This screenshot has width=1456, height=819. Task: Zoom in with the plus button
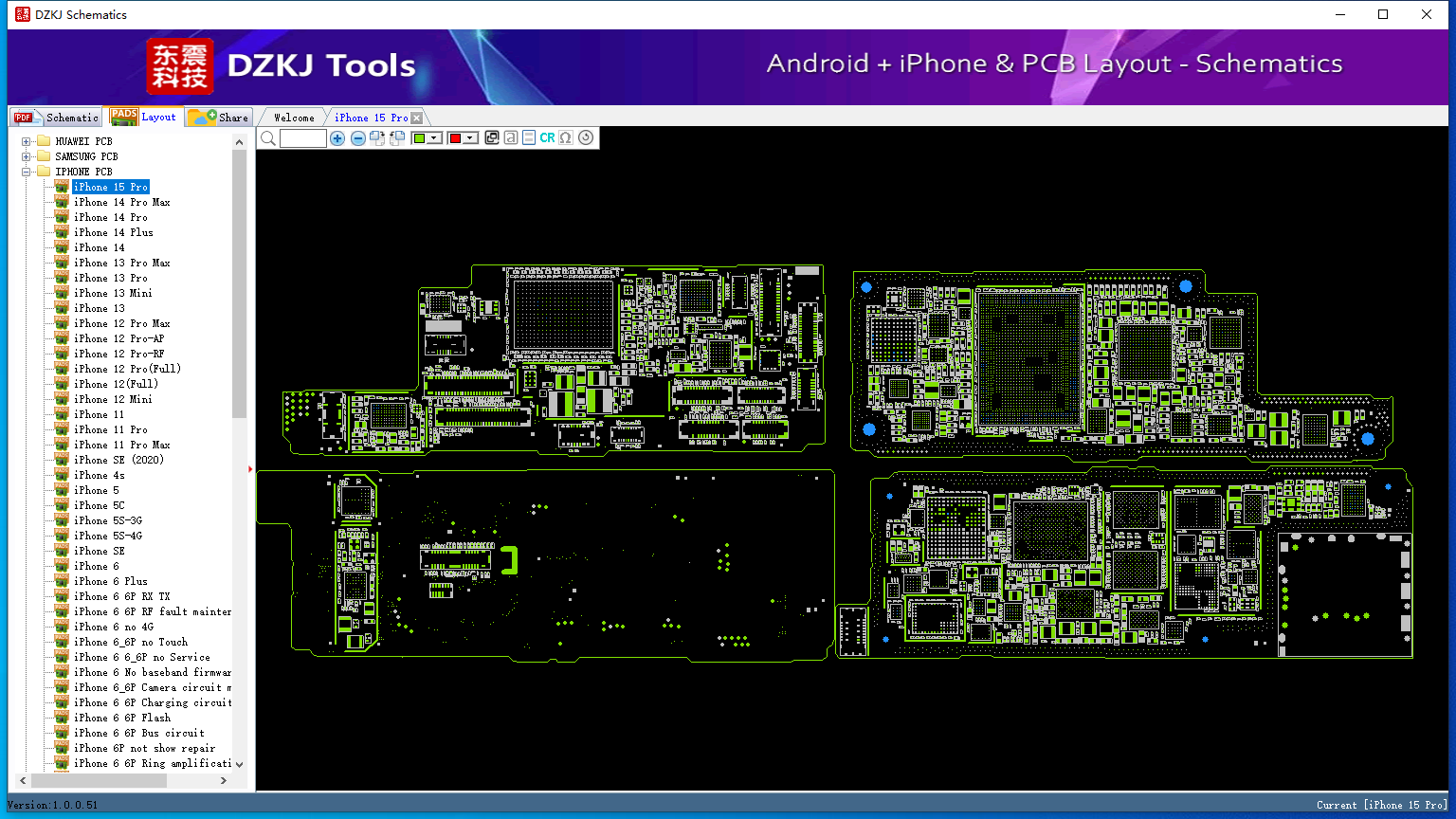click(337, 137)
